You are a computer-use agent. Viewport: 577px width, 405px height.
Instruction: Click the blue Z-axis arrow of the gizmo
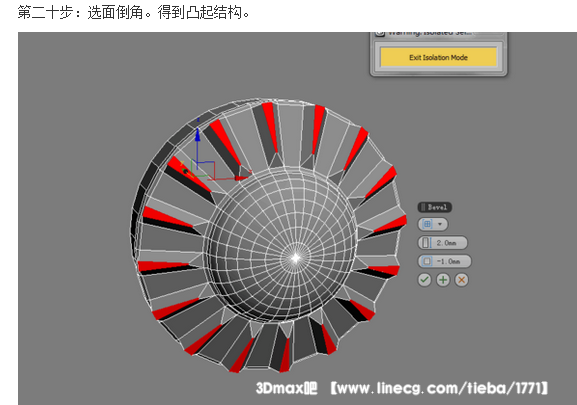(x=198, y=134)
